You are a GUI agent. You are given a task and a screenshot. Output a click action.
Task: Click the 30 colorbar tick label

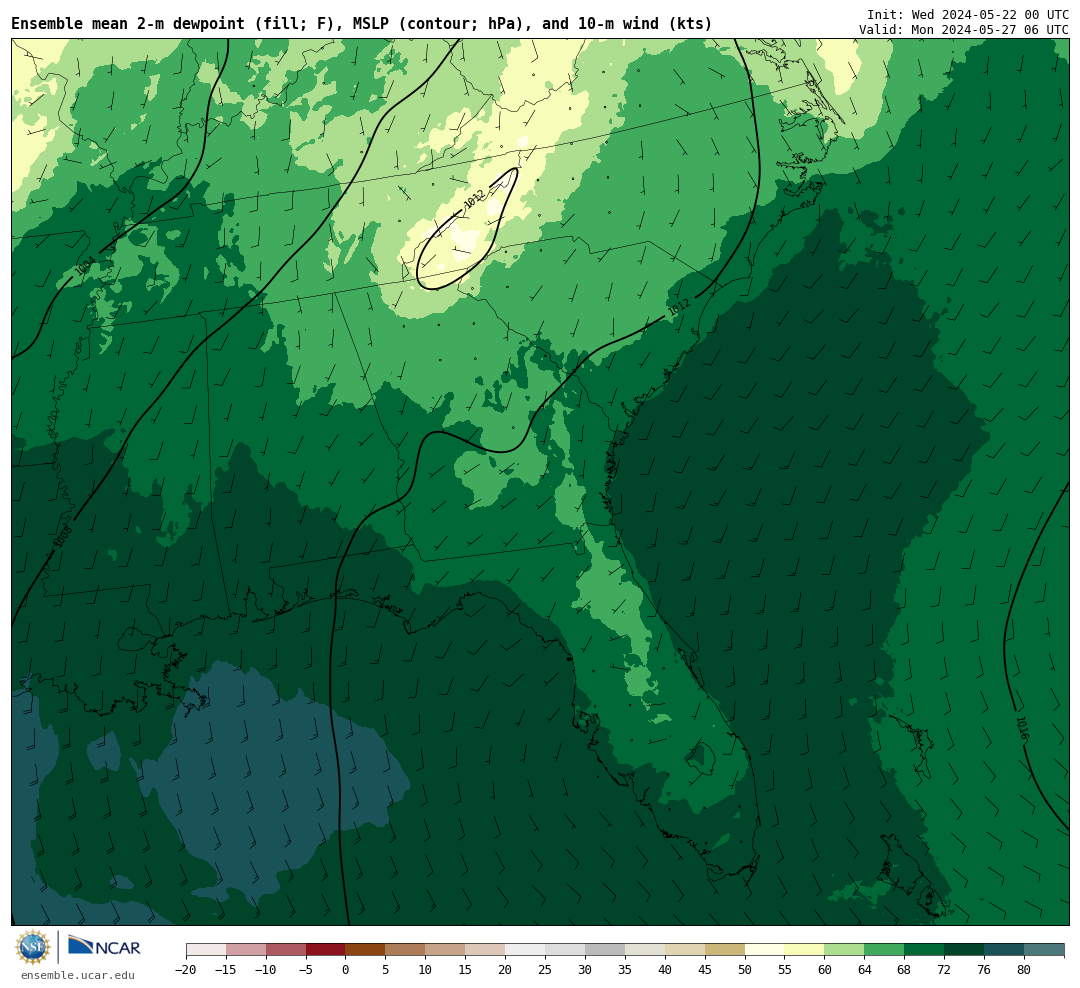pyautogui.click(x=585, y=970)
